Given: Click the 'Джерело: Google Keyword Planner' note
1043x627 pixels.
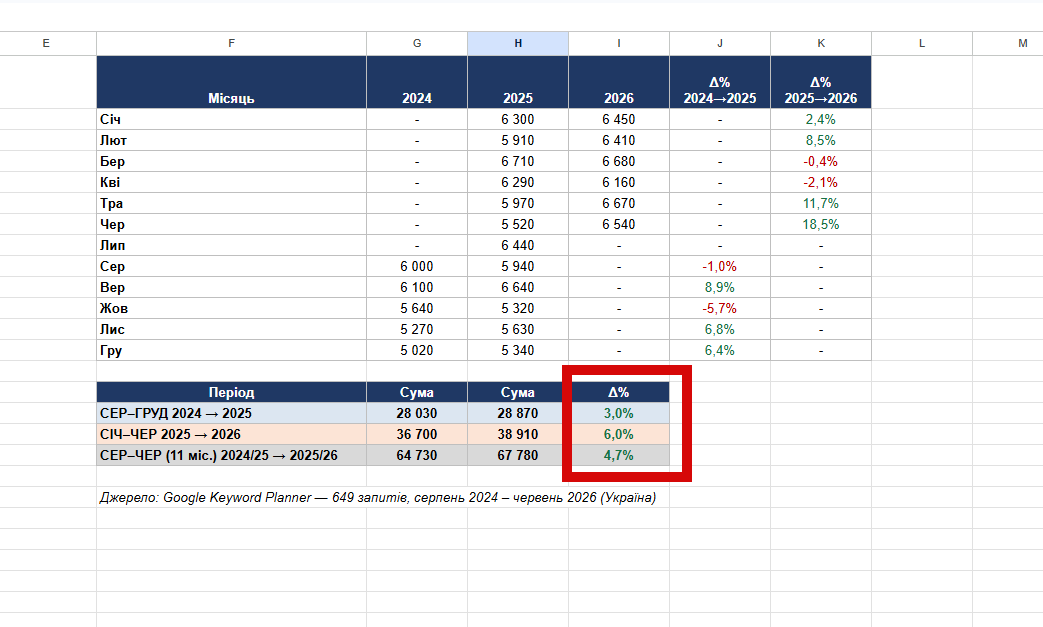Looking at the screenshot, I should coord(378,497).
